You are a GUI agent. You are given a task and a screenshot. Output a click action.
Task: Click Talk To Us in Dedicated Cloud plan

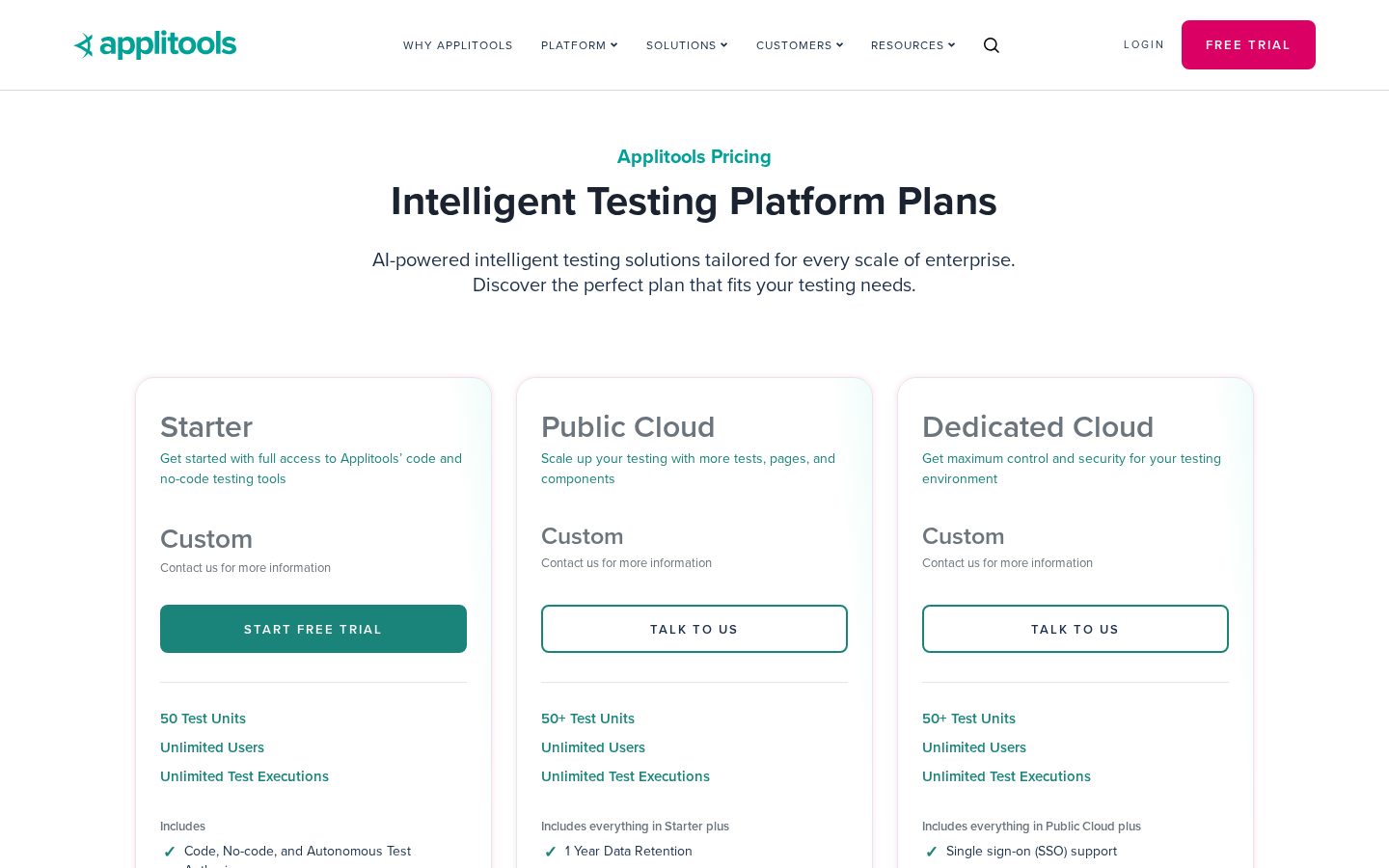(1076, 629)
